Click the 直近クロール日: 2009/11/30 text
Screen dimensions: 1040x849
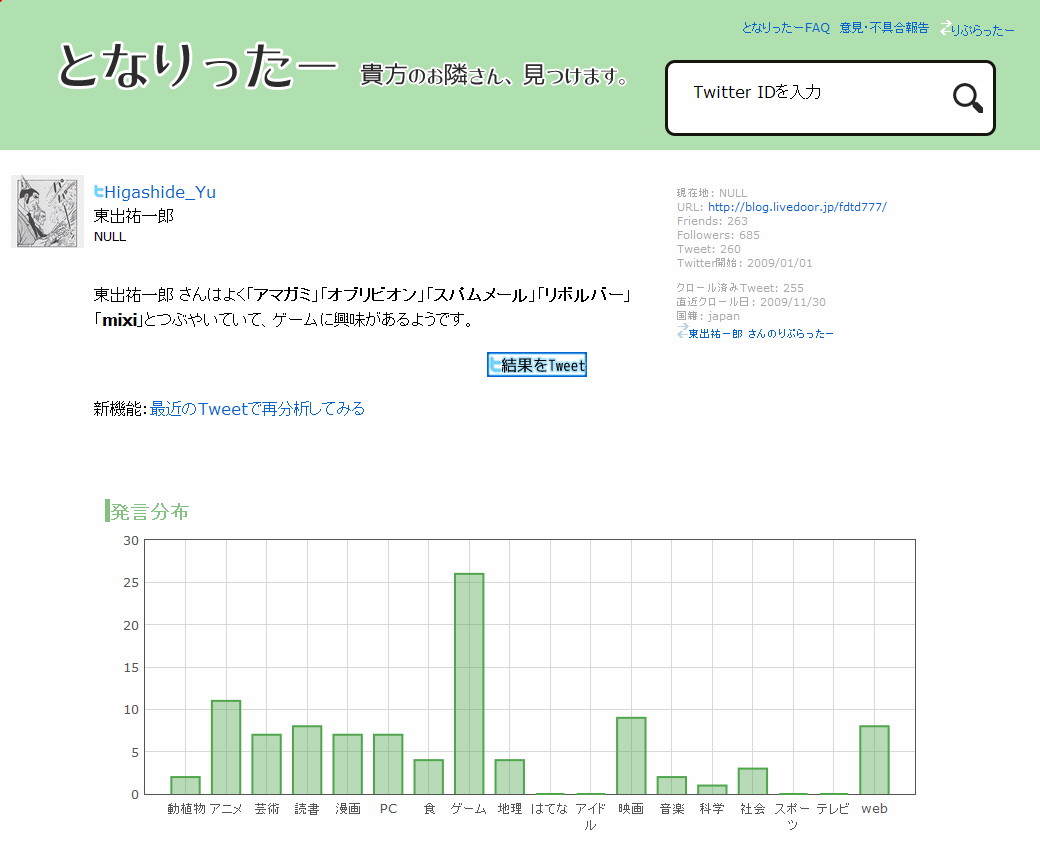(751, 302)
